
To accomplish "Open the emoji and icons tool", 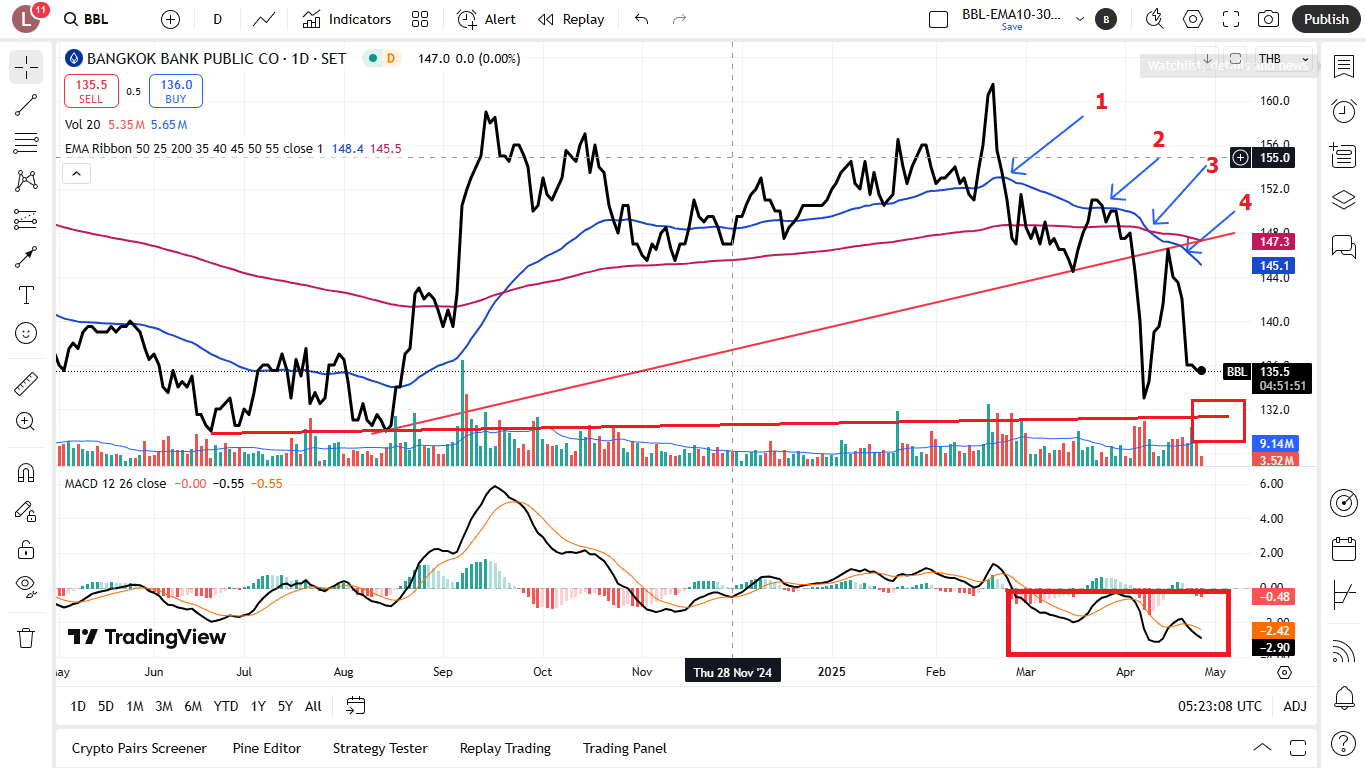I will click(26, 333).
